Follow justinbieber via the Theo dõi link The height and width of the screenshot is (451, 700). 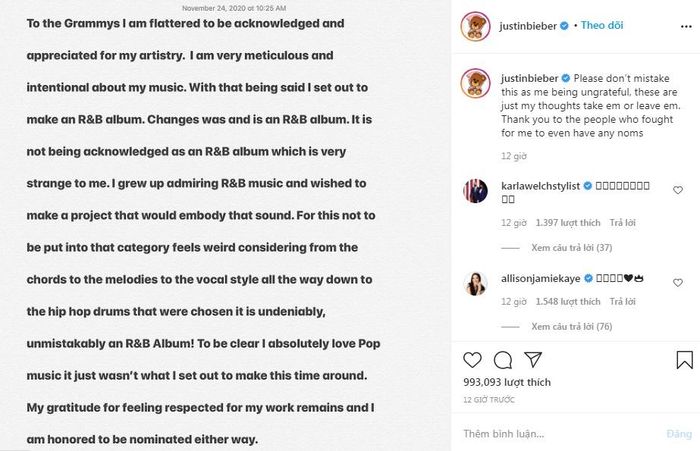pyautogui.click(x=602, y=25)
